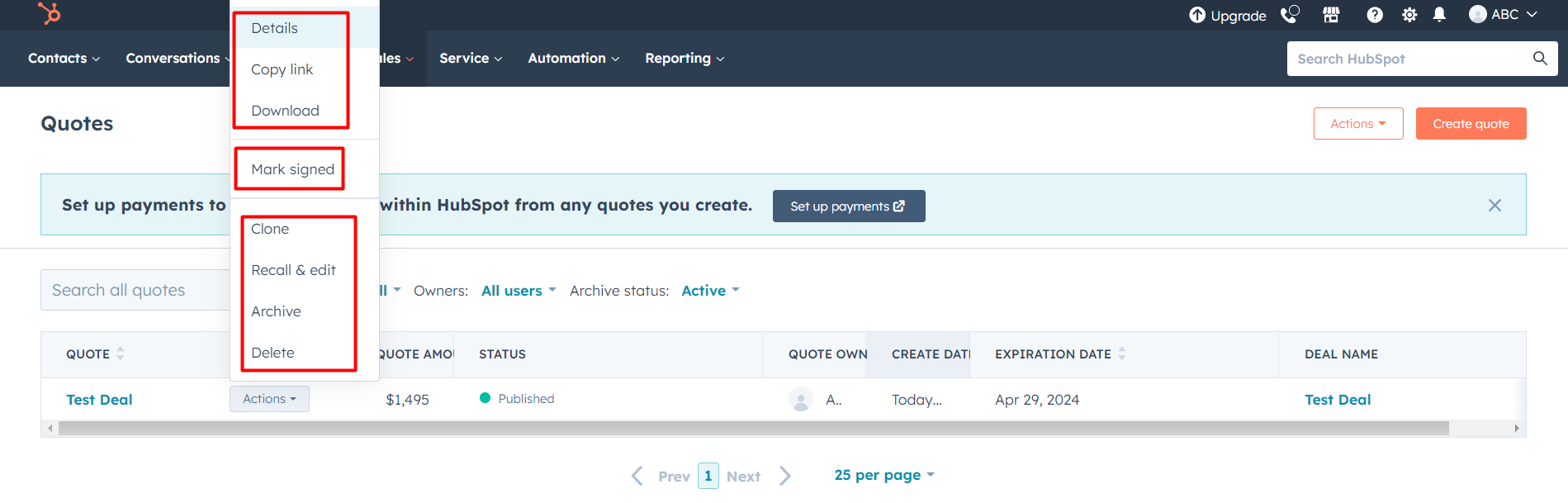Expand the Conversations menu
The height and width of the screenshot is (503, 1568).
[x=178, y=58]
